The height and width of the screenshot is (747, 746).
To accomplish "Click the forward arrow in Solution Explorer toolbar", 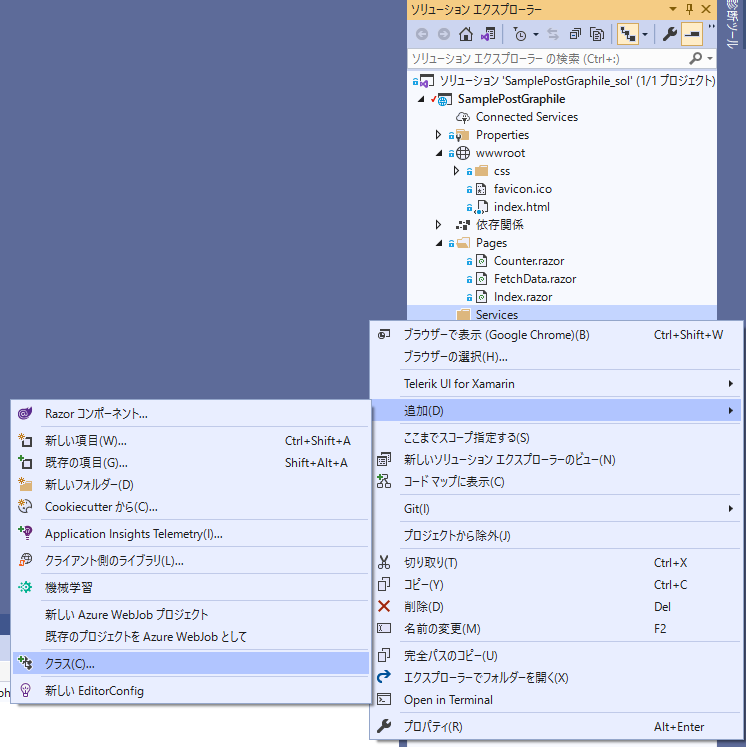I will 444,34.
